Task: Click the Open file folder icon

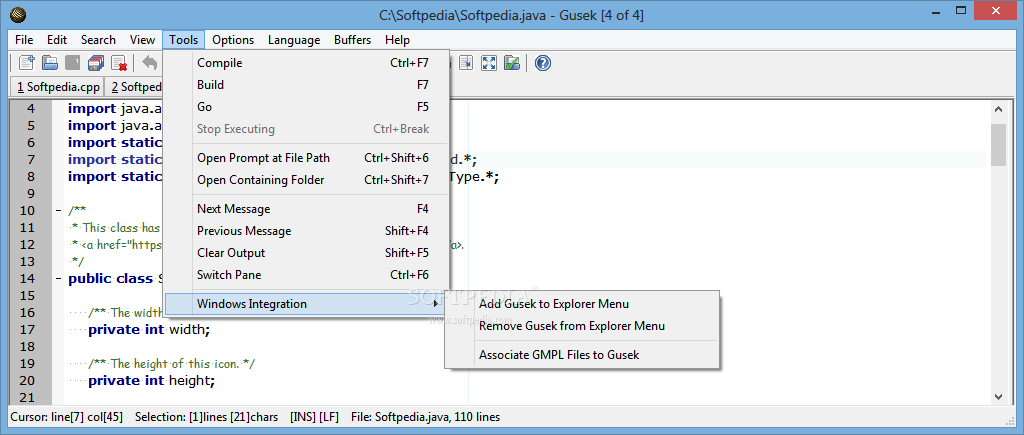Action: coord(50,63)
